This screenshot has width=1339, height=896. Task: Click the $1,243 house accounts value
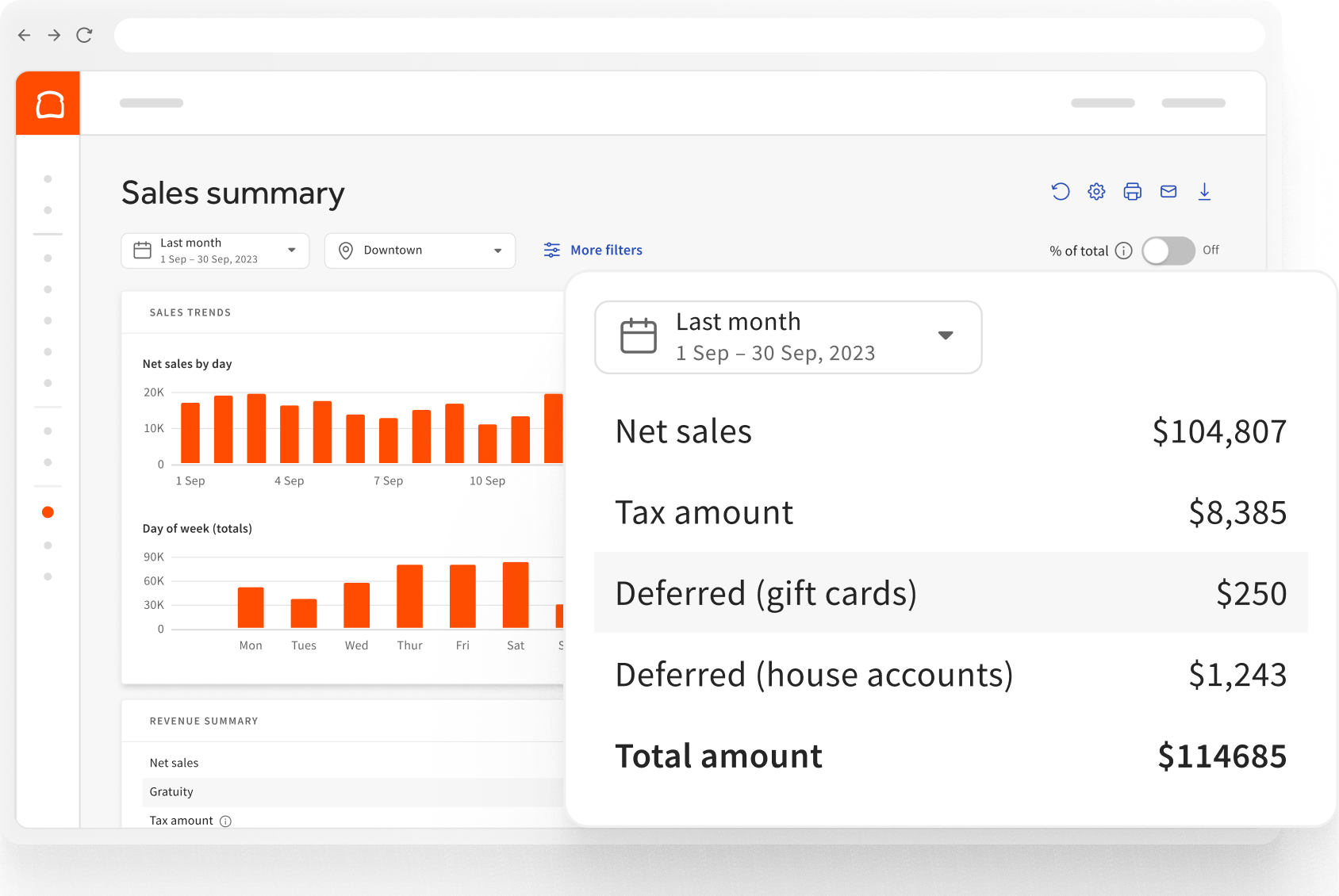click(1237, 674)
